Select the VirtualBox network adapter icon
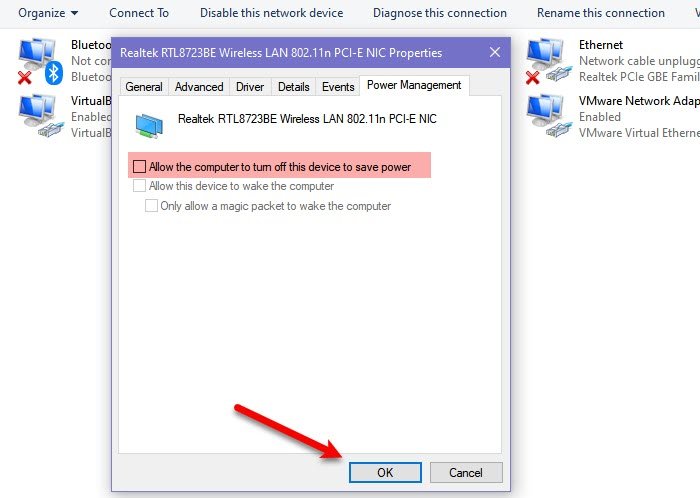Image resolution: width=700 pixels, height=498 pixels. point(38,115)
